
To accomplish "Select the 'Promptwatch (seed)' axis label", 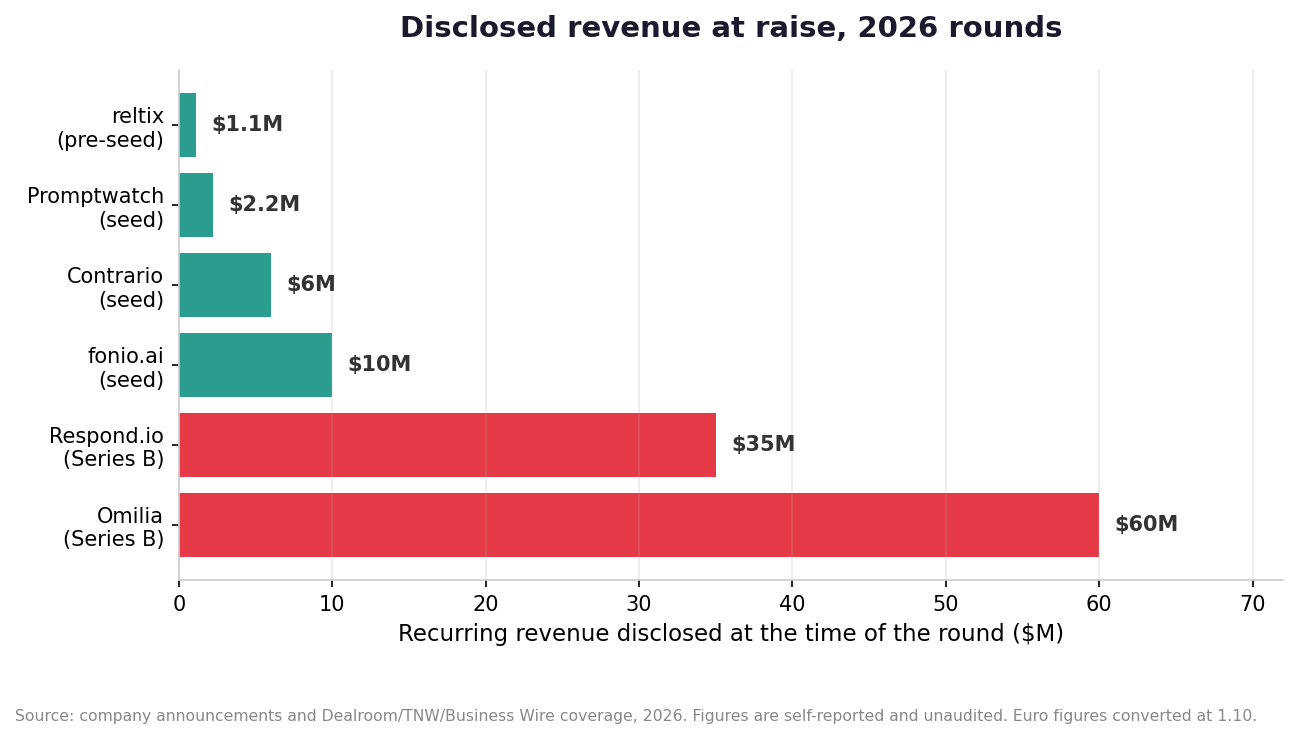I will pyautogui.click(x=96, y=208).
